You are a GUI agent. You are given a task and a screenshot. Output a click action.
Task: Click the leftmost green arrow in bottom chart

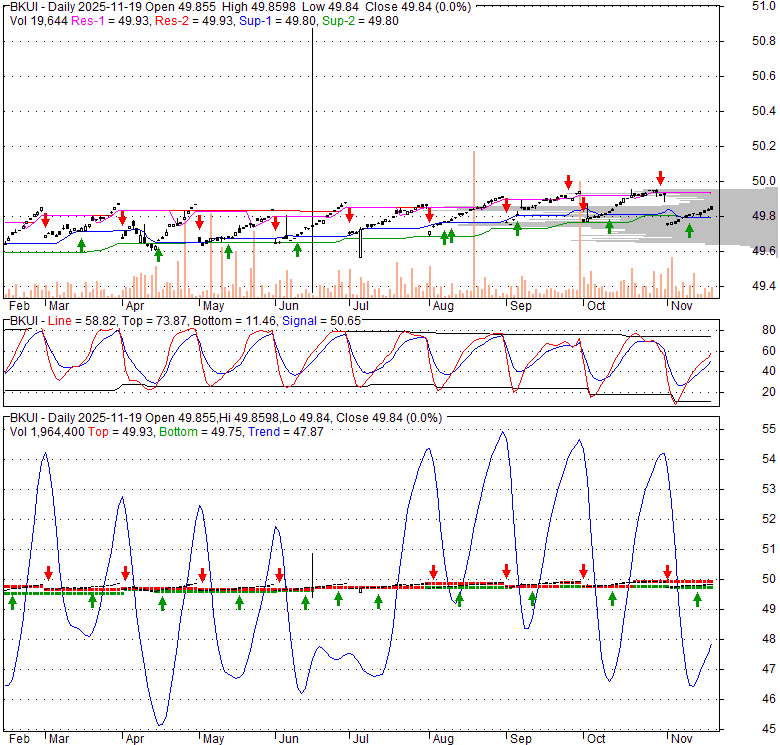tap(12, 601)
